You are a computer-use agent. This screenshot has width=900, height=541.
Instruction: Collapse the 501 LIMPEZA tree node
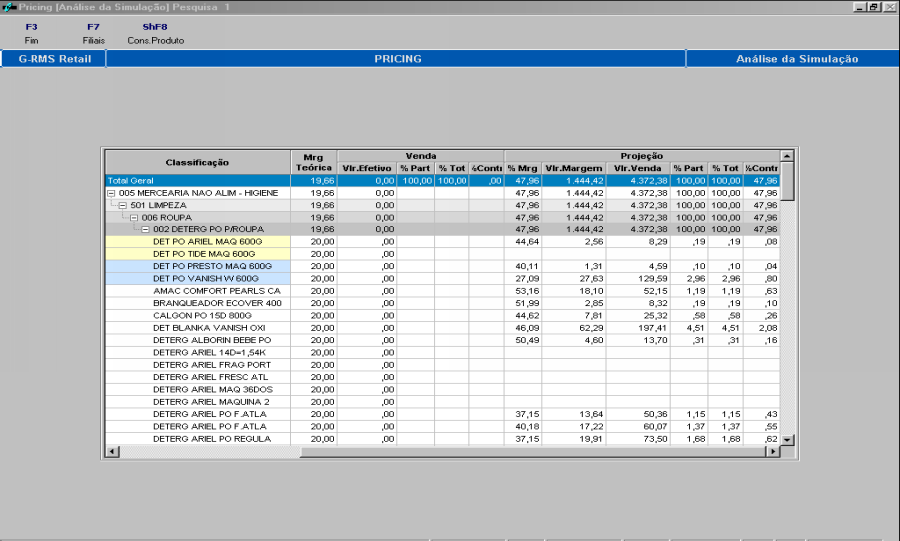point(123,205)
